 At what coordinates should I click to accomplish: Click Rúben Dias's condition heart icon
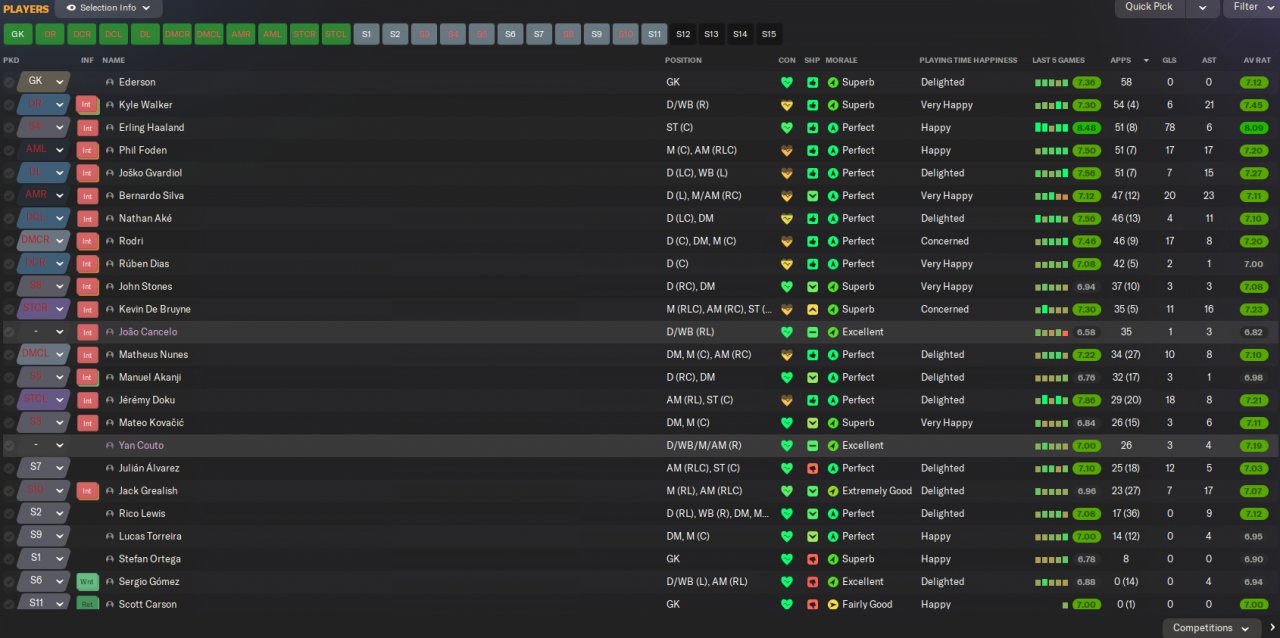[x=787, y=264]
